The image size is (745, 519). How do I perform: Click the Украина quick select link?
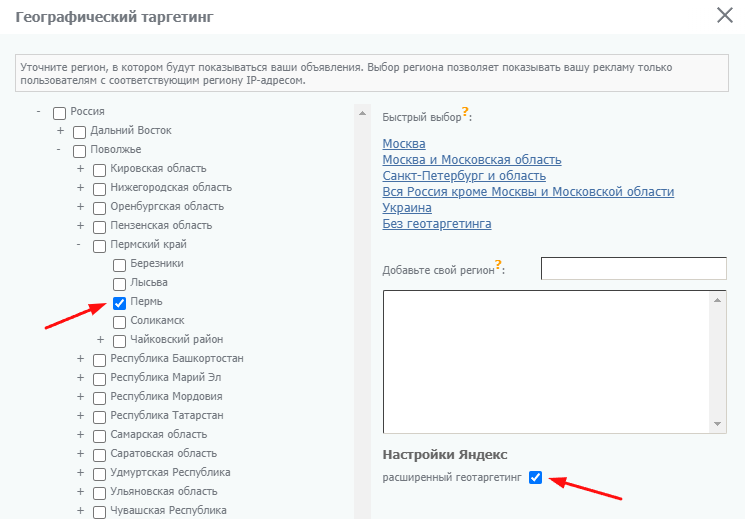coord(407,208)
